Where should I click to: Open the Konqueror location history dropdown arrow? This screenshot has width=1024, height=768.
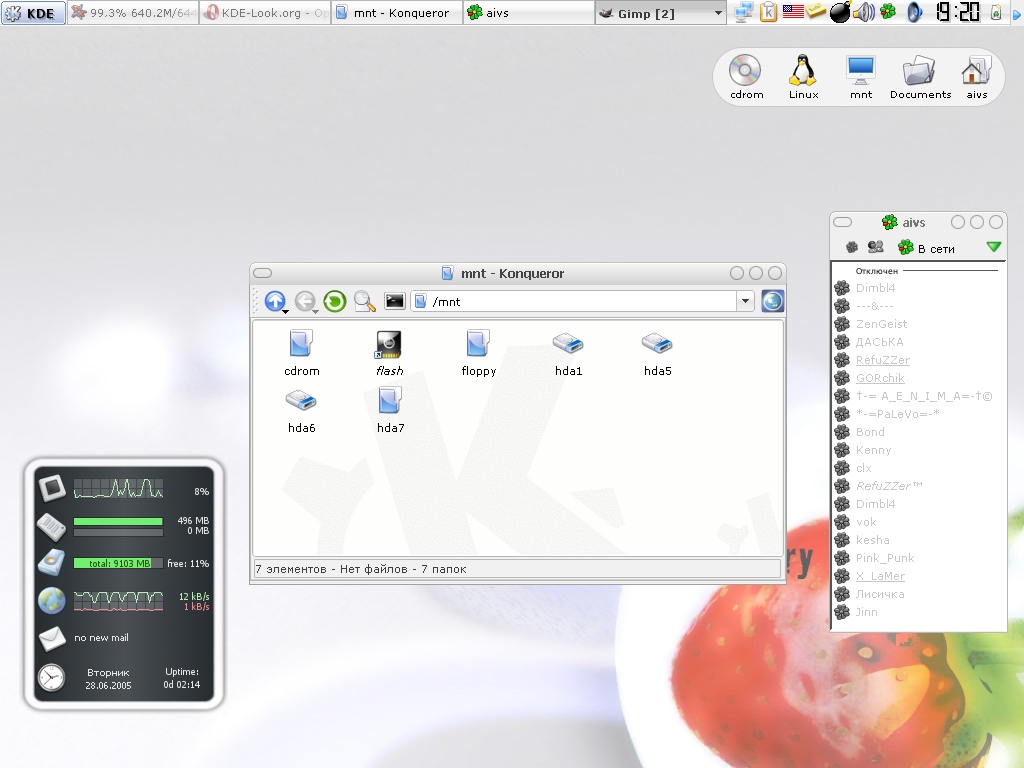click(x=745, y=301)
